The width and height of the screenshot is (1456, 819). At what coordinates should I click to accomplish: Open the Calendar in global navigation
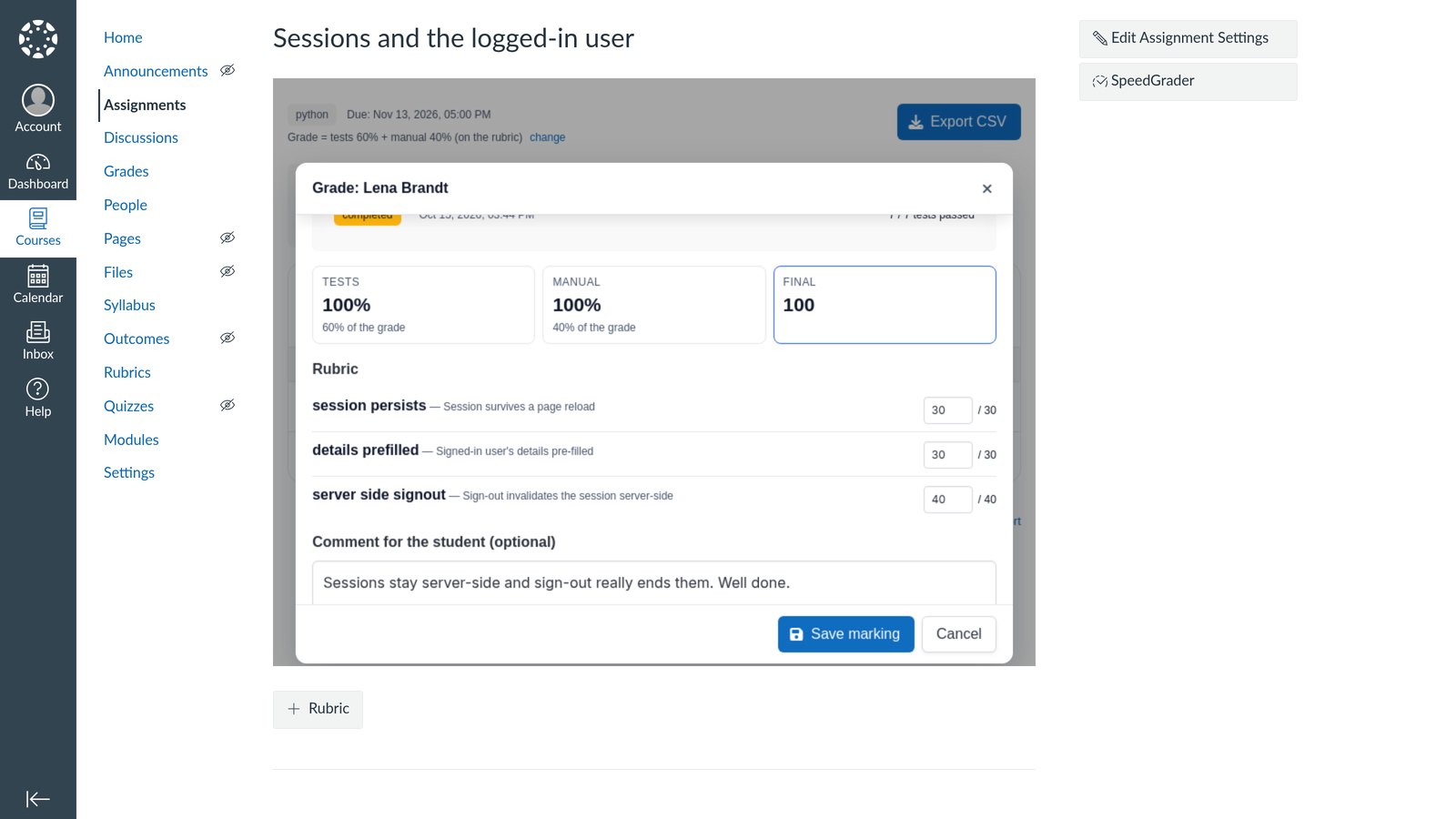pos(38,285)
